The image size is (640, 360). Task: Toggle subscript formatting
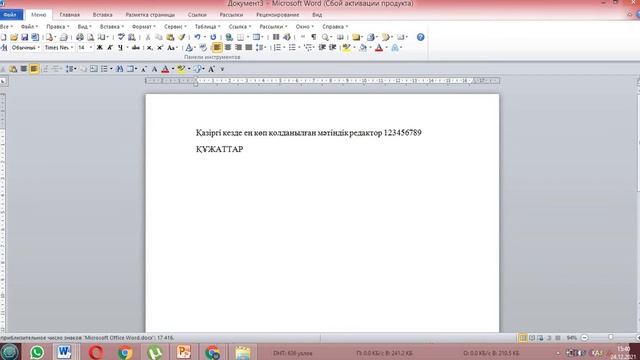(150, 48)
